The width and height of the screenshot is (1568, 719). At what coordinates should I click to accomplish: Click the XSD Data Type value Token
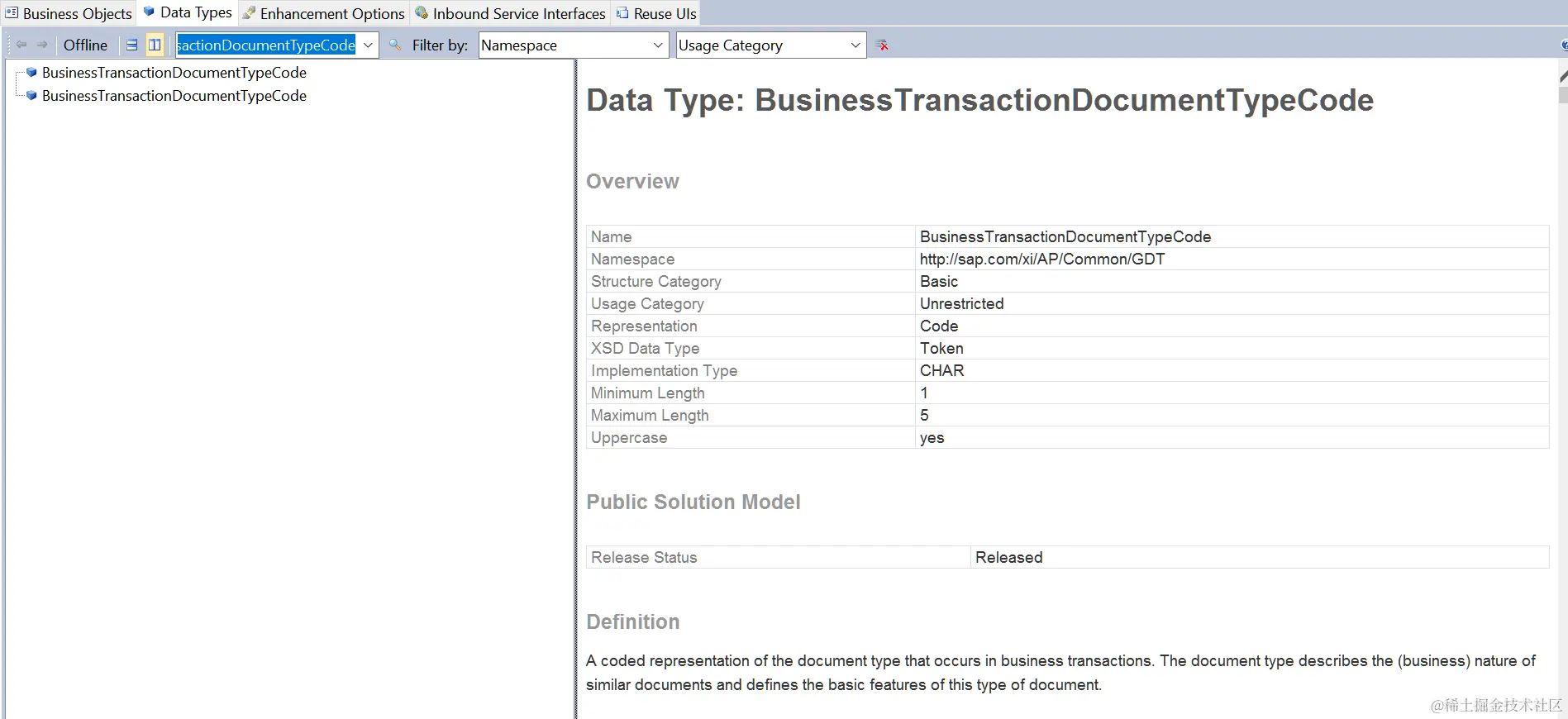click(941, 348)
